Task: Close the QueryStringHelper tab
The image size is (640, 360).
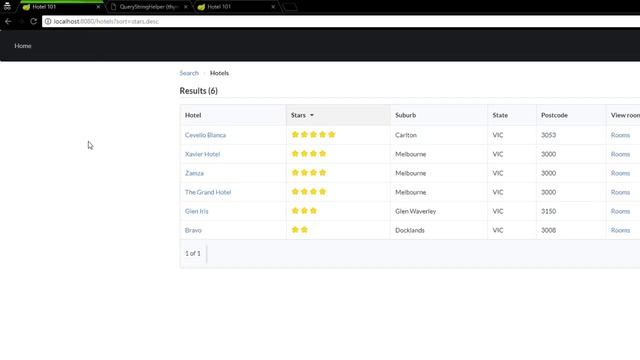Action: point(186,7)
